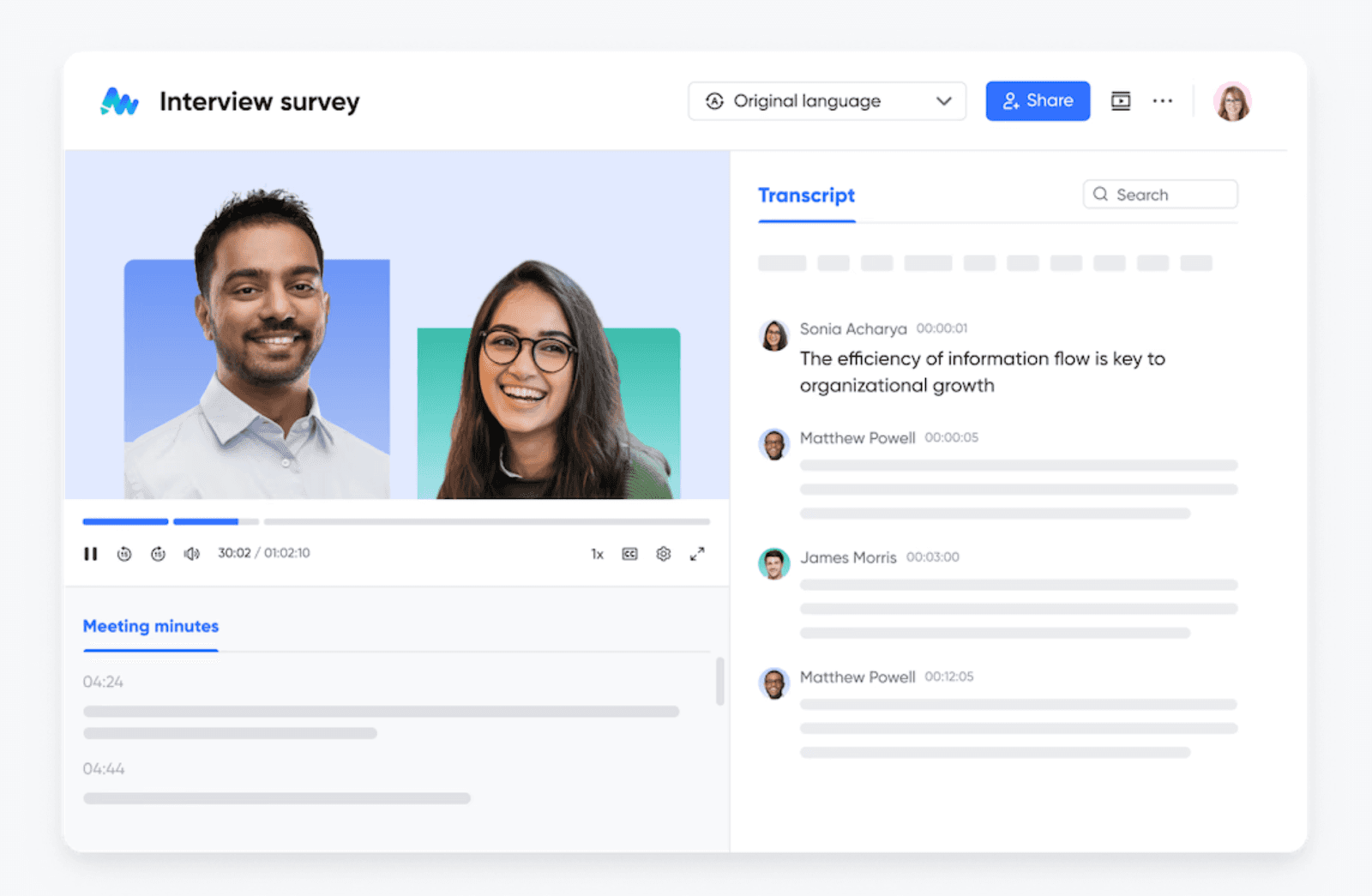Open the presentation view icon next to Share
This screenshot has width=1372, height=896.
click(1121, 101)
